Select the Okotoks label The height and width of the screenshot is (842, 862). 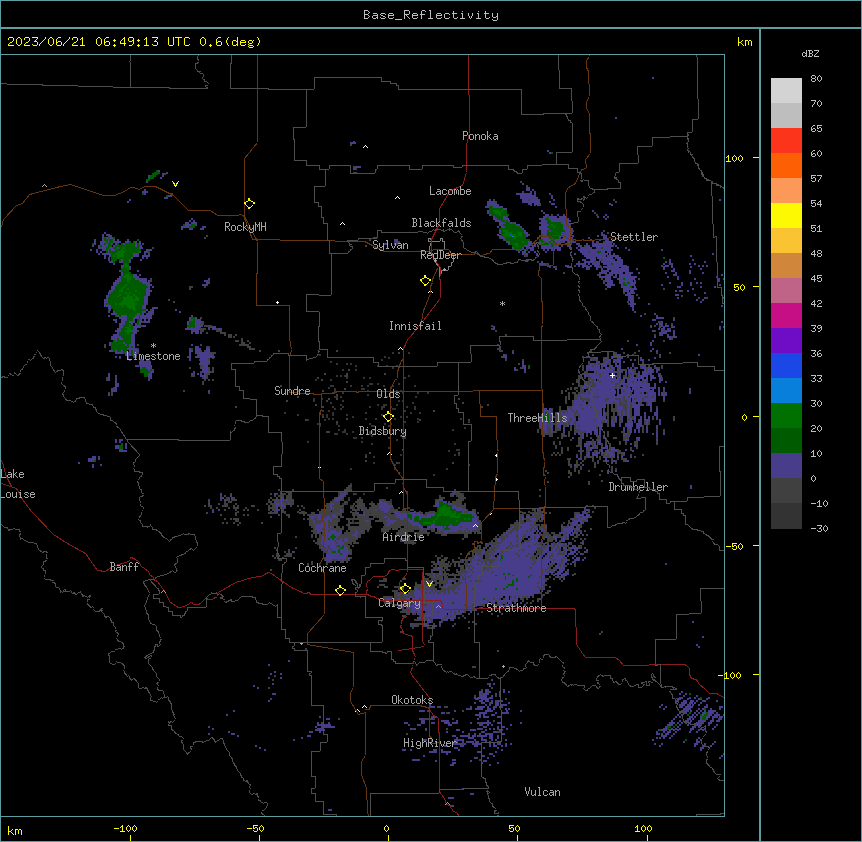pyautogui.click(x=412, y=700)
